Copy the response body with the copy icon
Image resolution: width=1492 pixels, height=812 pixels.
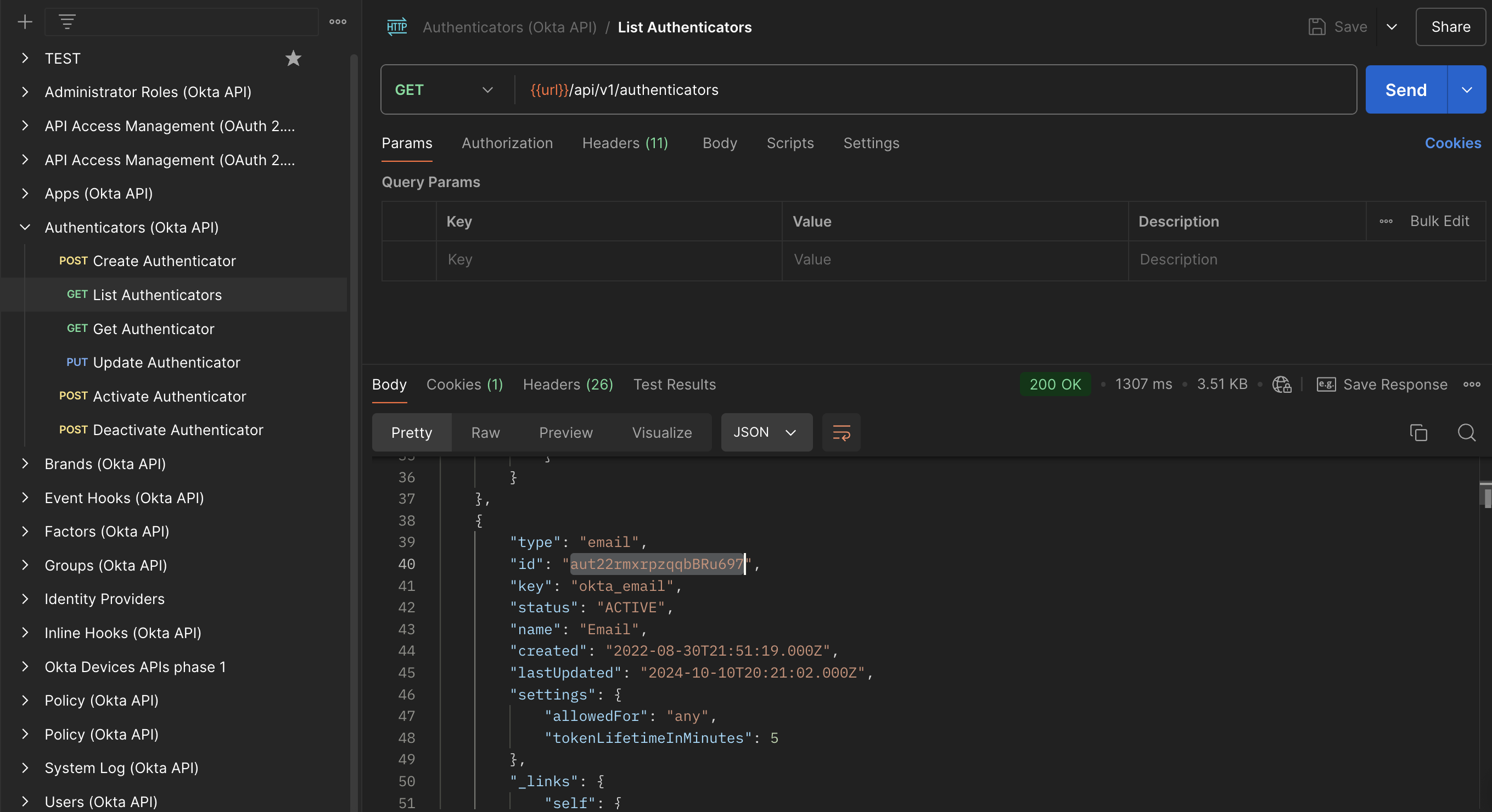pos(1418,432)
